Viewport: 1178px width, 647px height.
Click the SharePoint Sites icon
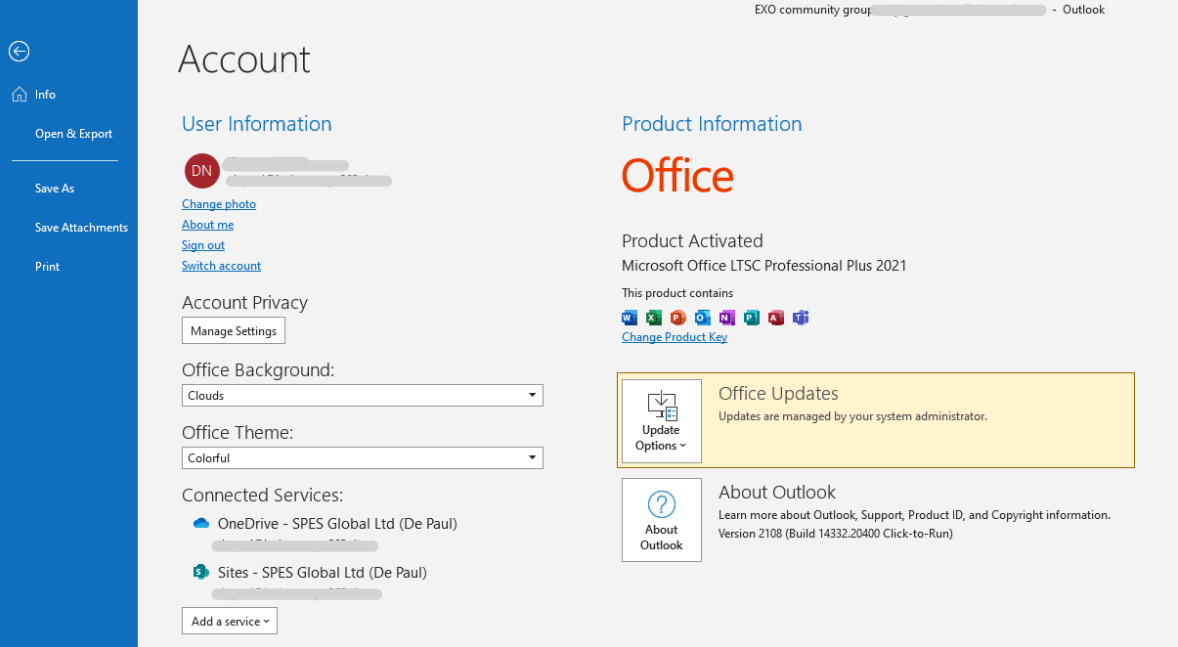[201, 572]
